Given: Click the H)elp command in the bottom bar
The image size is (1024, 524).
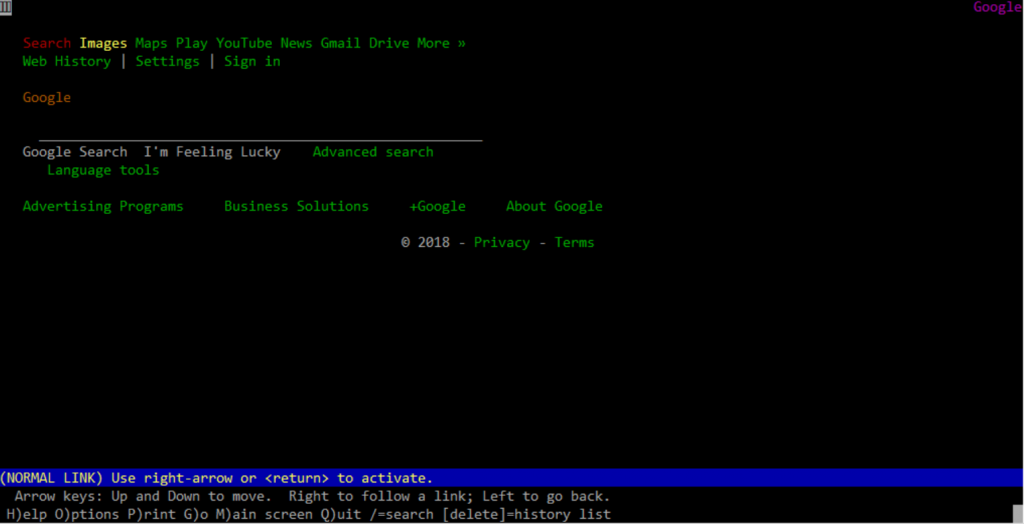Looking at the screenshot, I should point(27,514).
